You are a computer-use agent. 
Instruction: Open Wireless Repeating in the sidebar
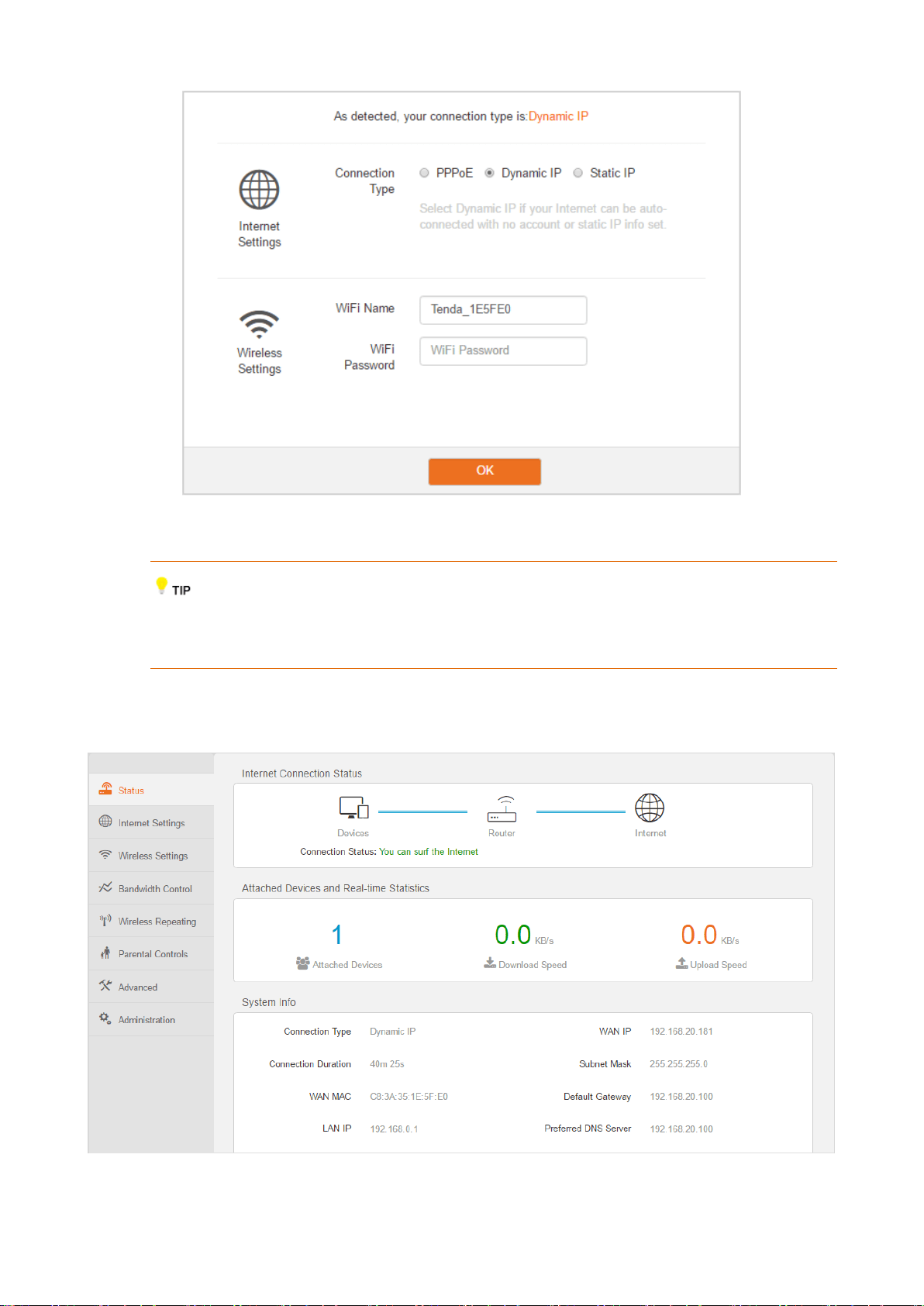point(151,921)
